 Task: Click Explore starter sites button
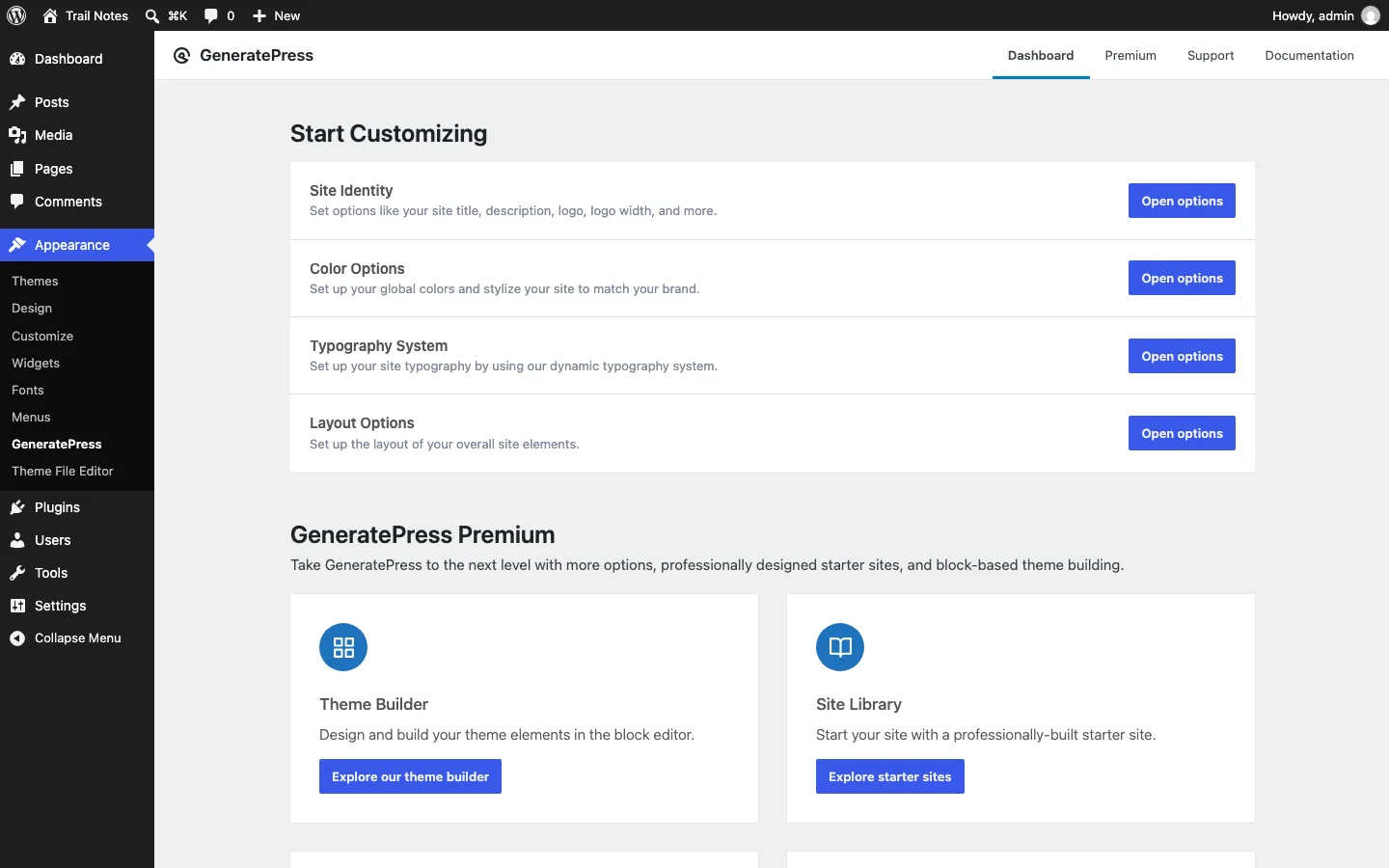point(889,776)
